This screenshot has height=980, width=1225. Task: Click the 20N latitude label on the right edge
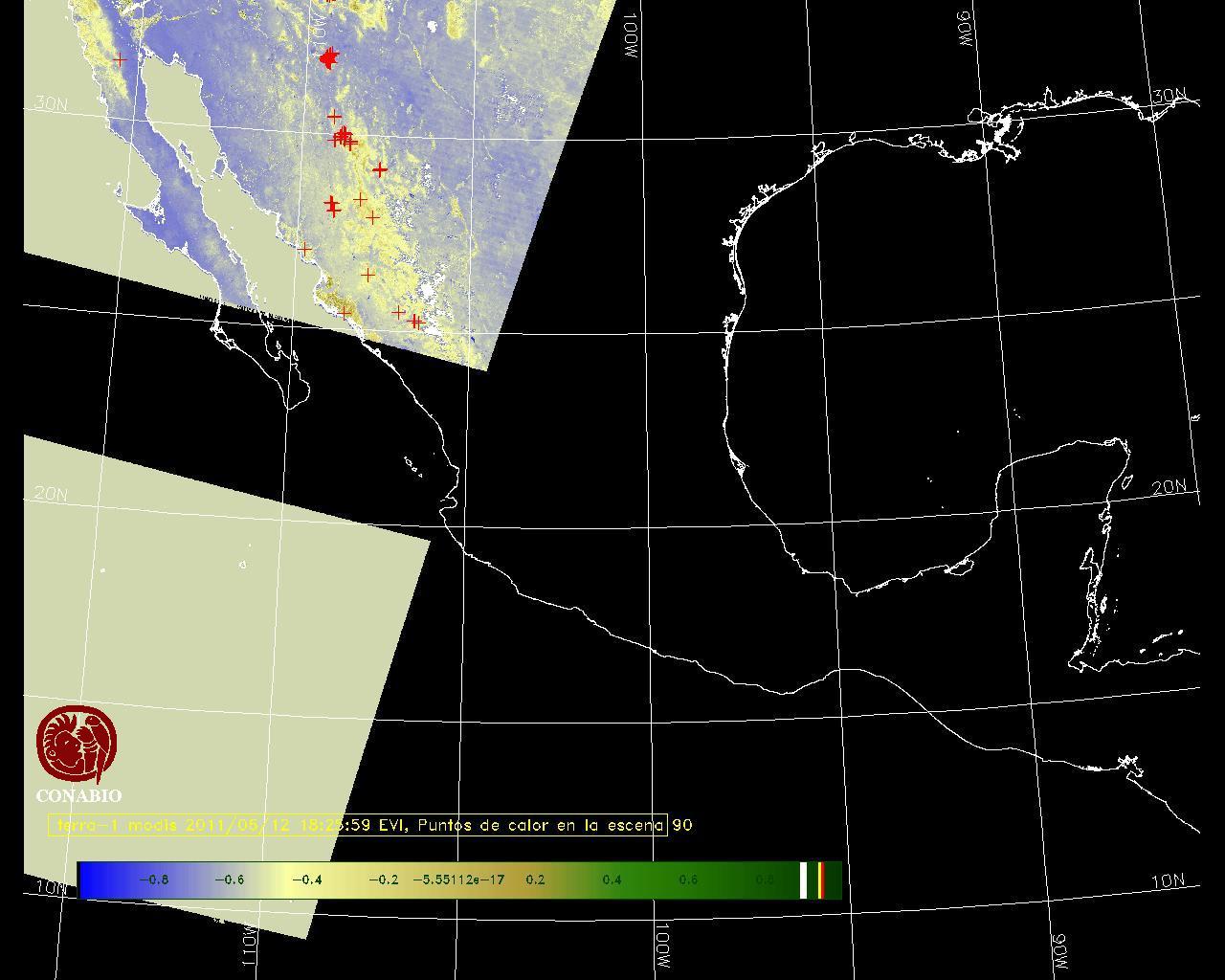pos(1169,487)
